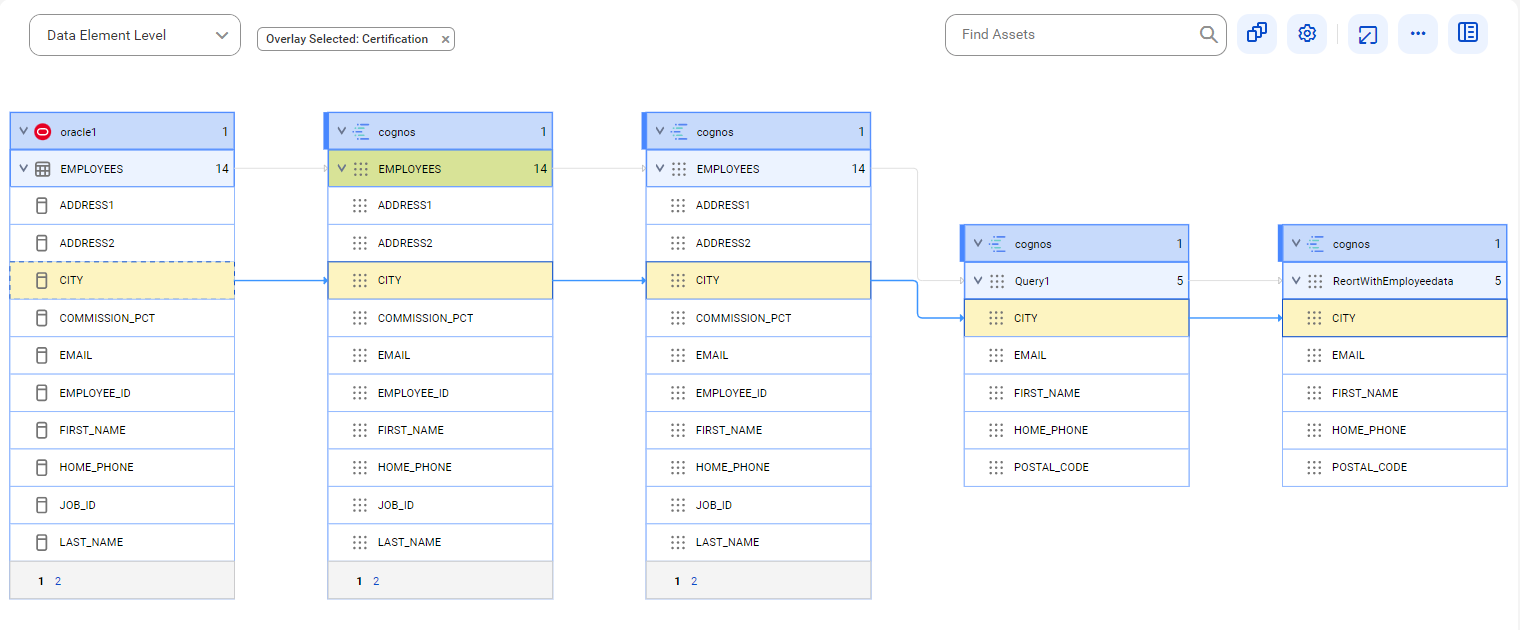Screen dimensions: 1520x630
Task: Collapse the oracle1 EMPLOYEES table
Action: pos(23,169)
